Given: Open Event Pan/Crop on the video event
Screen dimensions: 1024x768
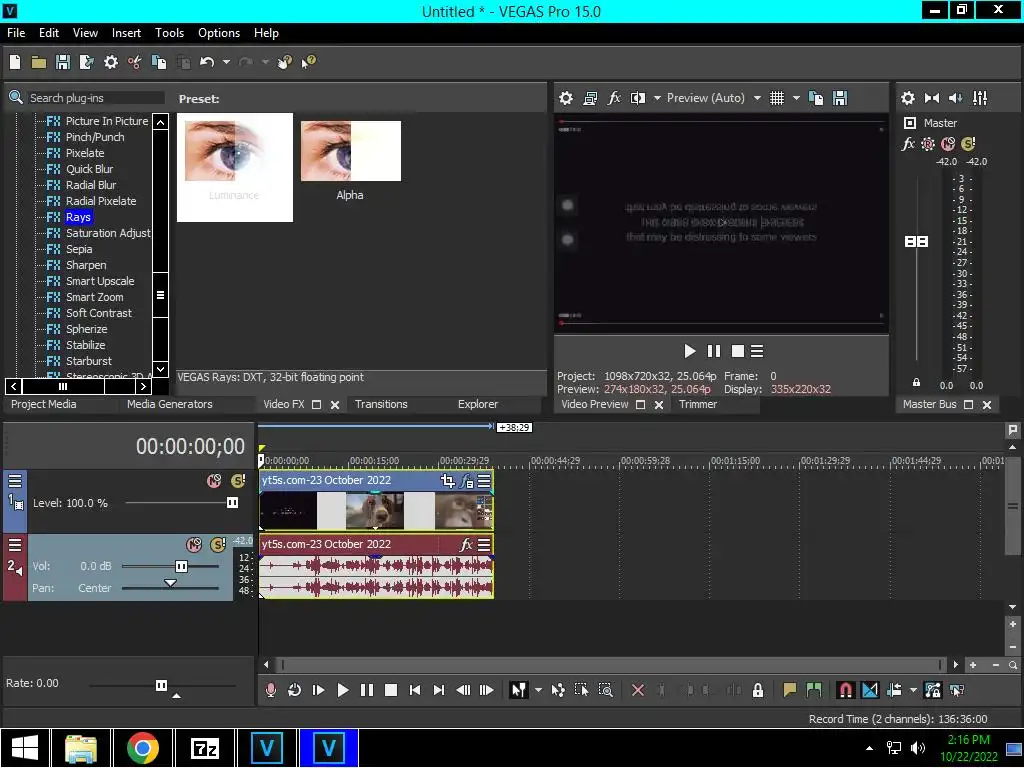Looking at the screenshot, I should tap(447, 481).
